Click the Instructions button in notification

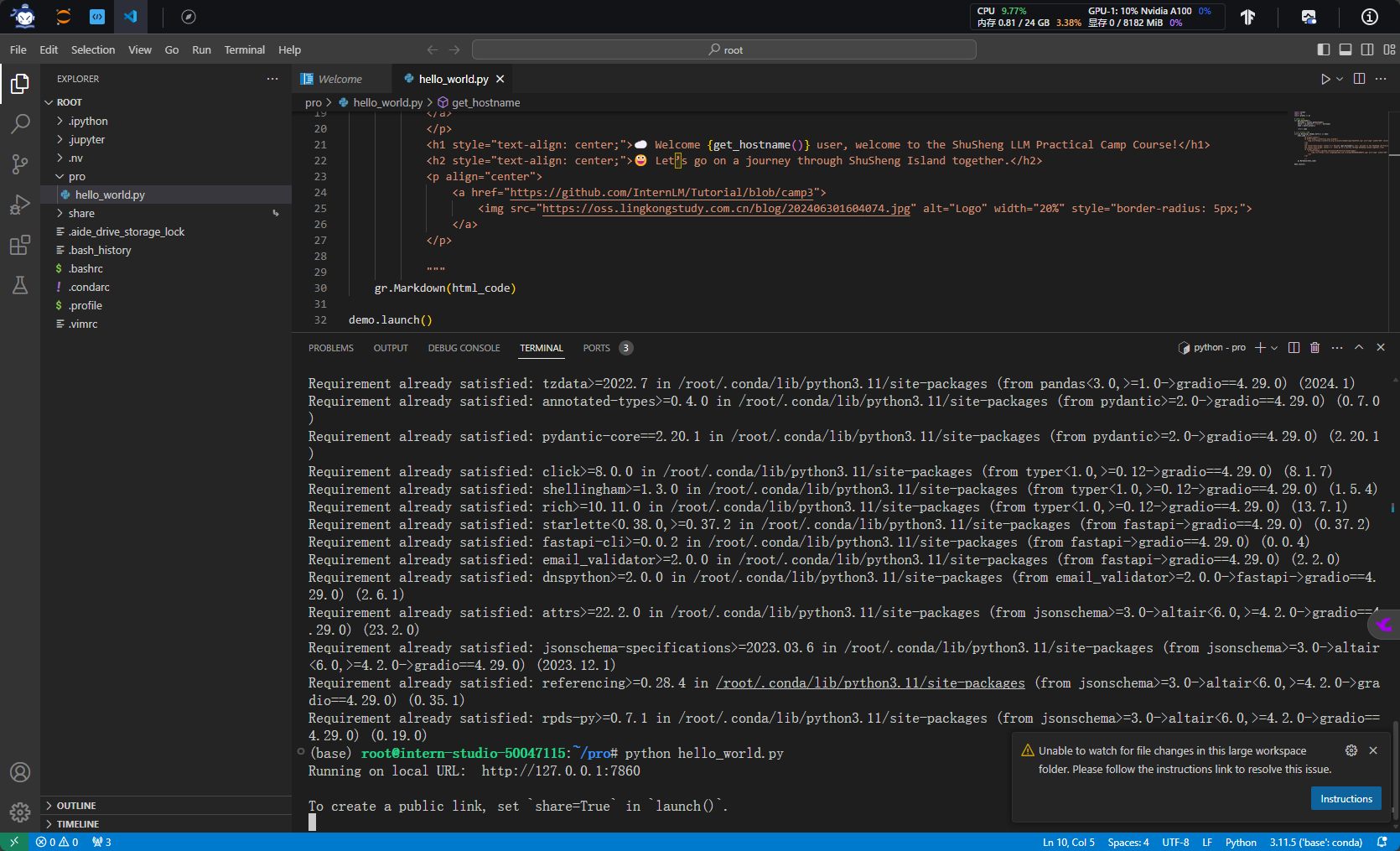pyautogui.click(x=1346, y=799)
